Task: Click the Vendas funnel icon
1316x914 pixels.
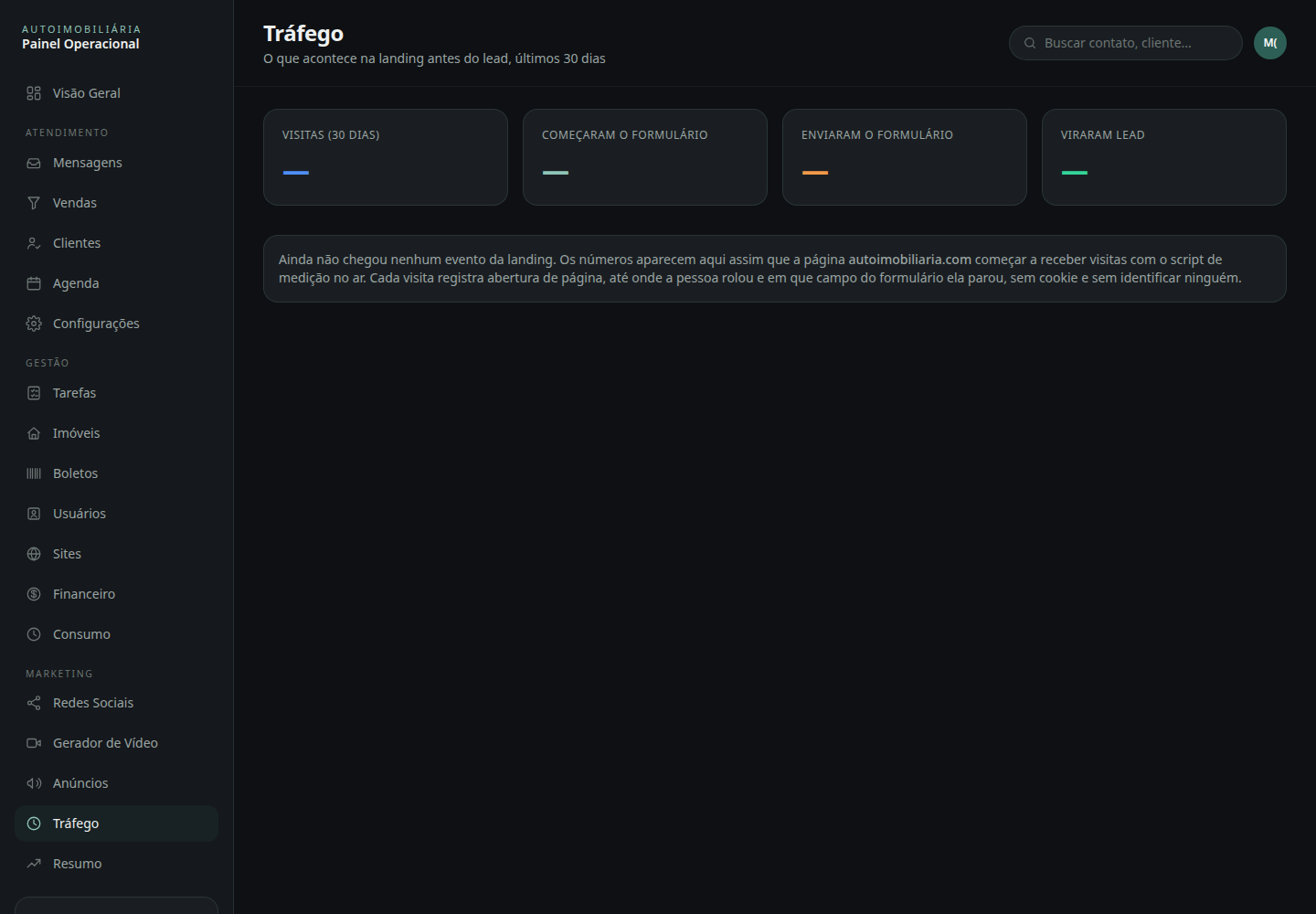Action: tap(34, 203)
